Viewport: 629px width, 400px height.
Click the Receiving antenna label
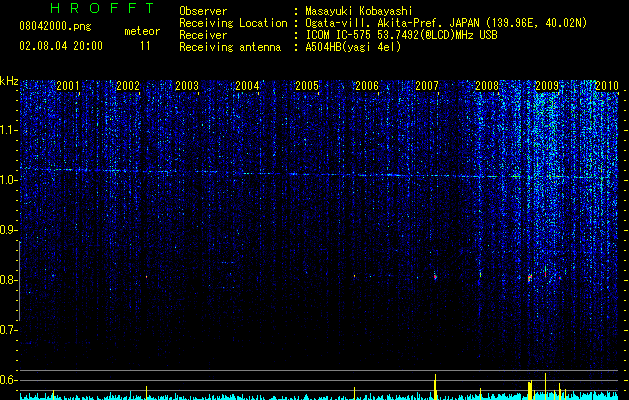230,47
